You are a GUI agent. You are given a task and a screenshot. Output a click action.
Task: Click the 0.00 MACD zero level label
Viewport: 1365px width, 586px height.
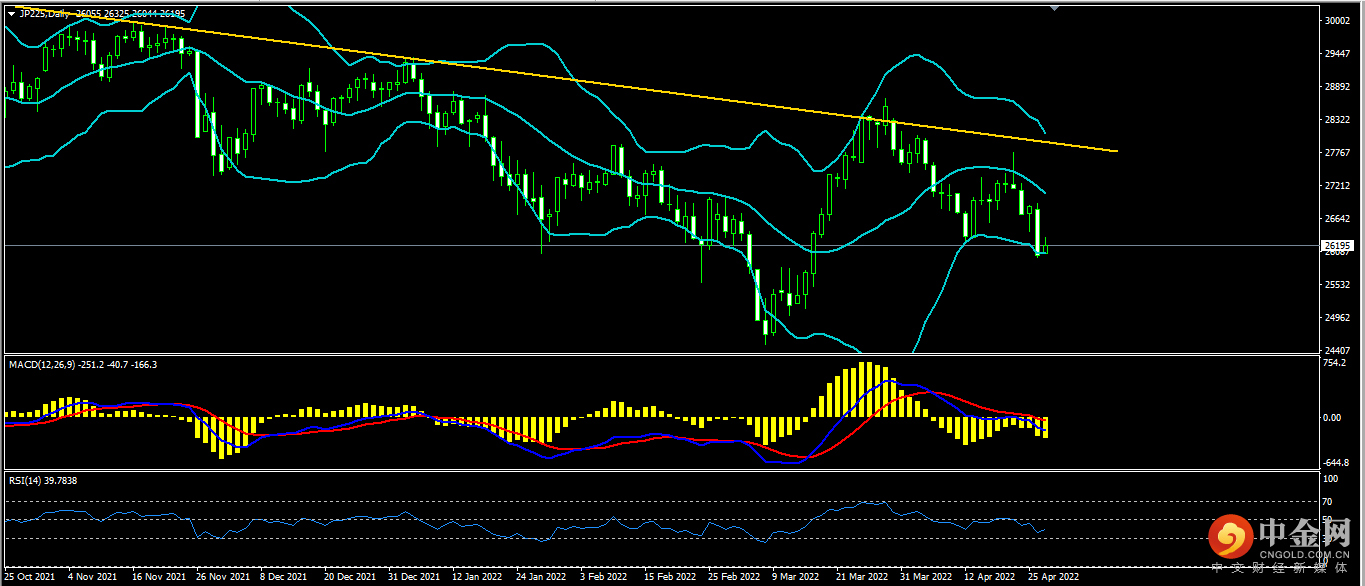pyautogui.click(x=1331, y=418)
